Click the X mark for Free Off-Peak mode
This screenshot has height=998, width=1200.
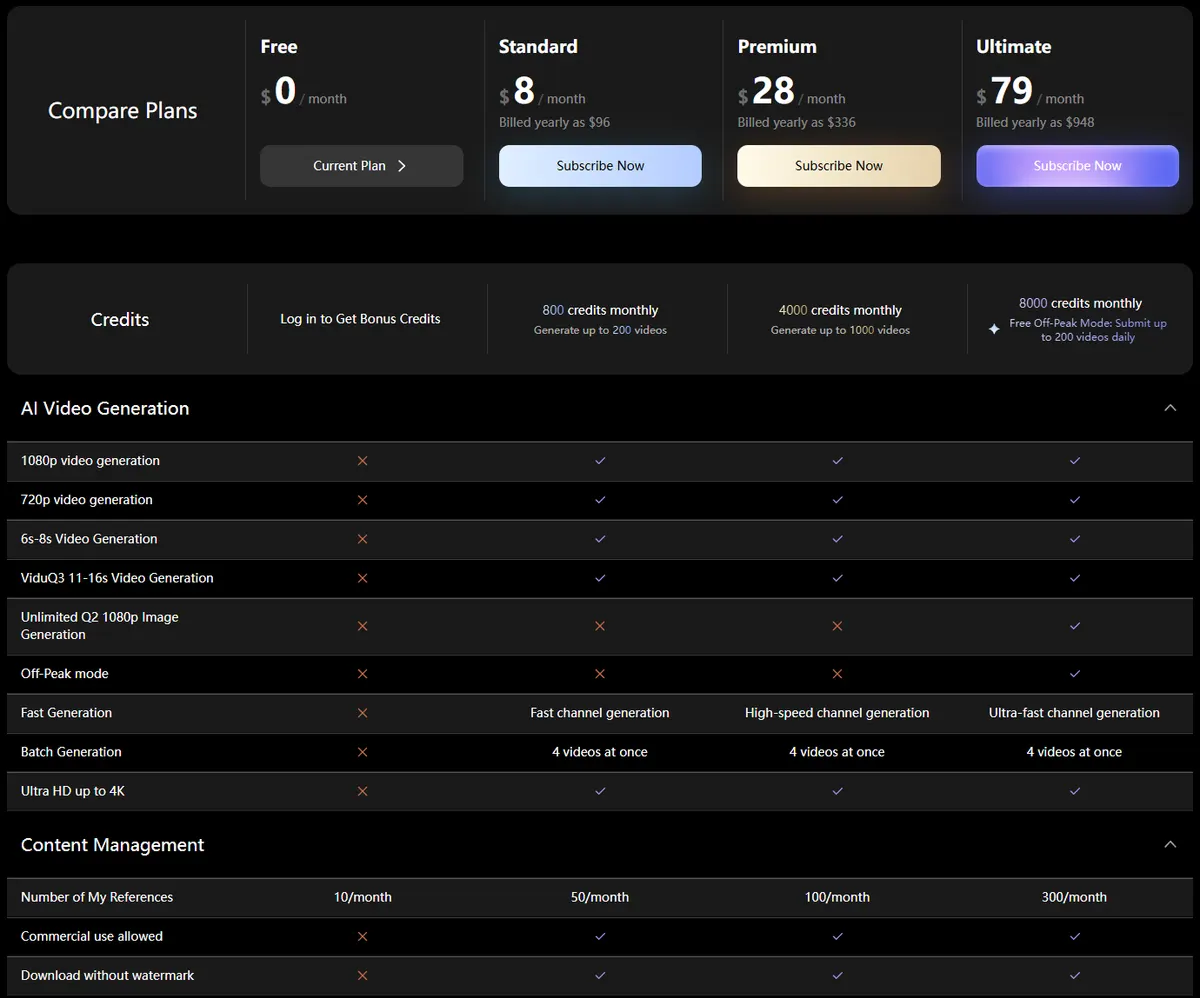pos(362,674)
